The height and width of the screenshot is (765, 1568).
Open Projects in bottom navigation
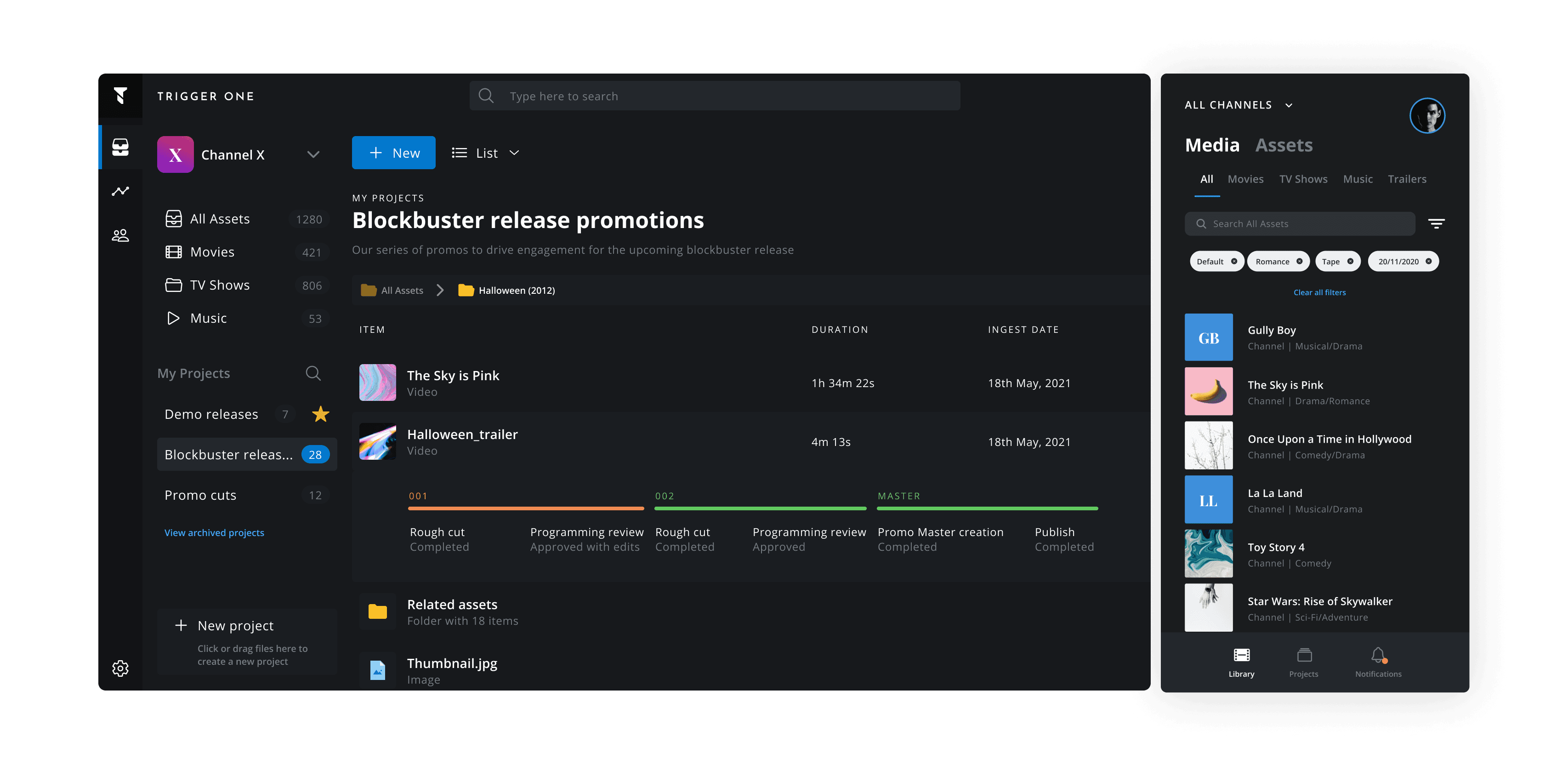point(1304,662)
